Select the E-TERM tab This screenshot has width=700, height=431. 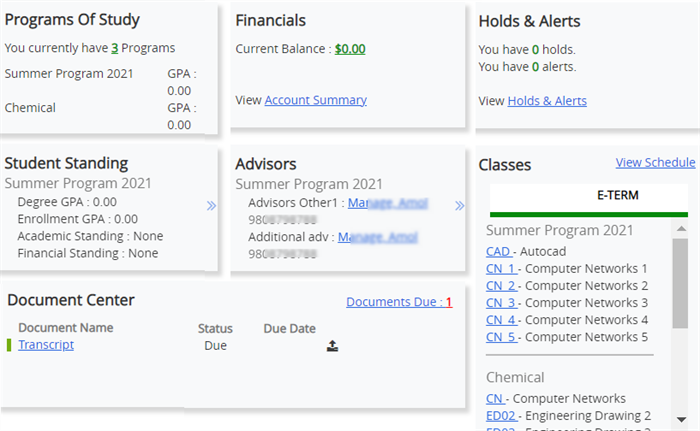coord(588,195)
